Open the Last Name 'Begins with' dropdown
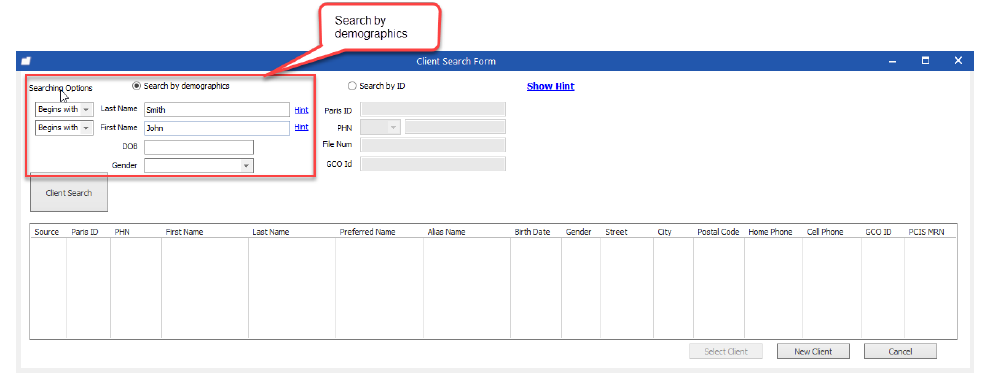Screen dimensions: 984x387 click(64, 109)
